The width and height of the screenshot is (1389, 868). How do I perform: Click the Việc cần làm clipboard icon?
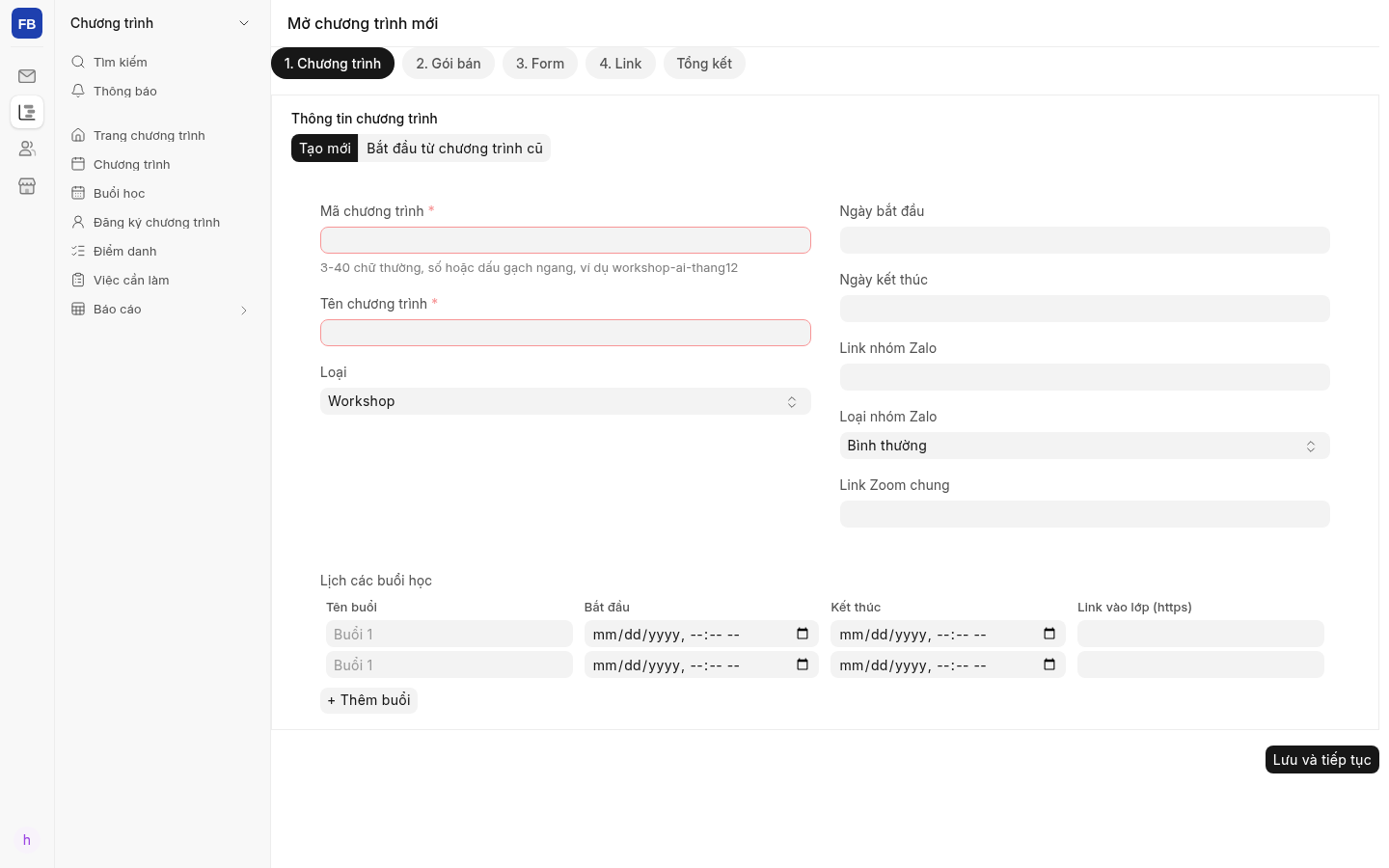[x=78, y=280]
